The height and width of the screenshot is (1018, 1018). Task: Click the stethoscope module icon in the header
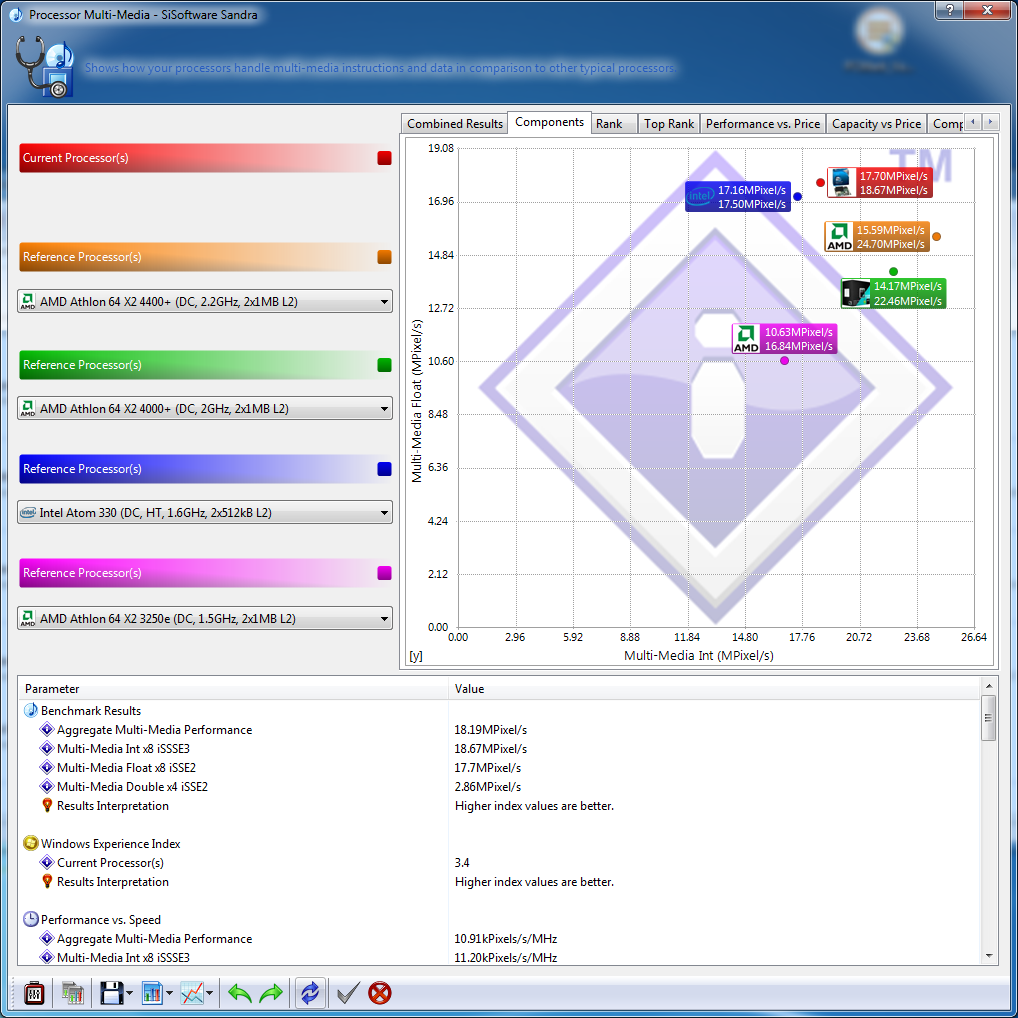click(x=43, y=66)
